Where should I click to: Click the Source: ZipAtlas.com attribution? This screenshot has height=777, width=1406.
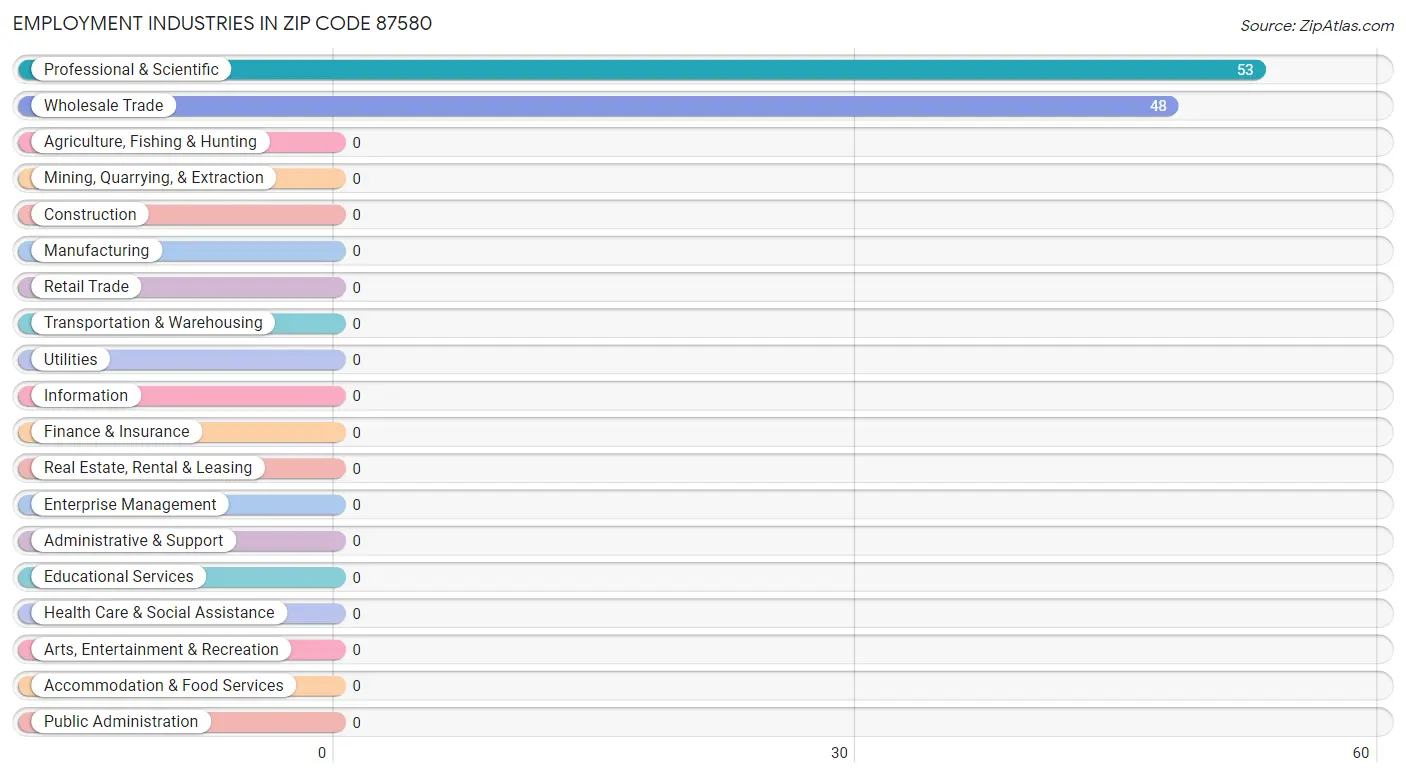coord(1317,26)
